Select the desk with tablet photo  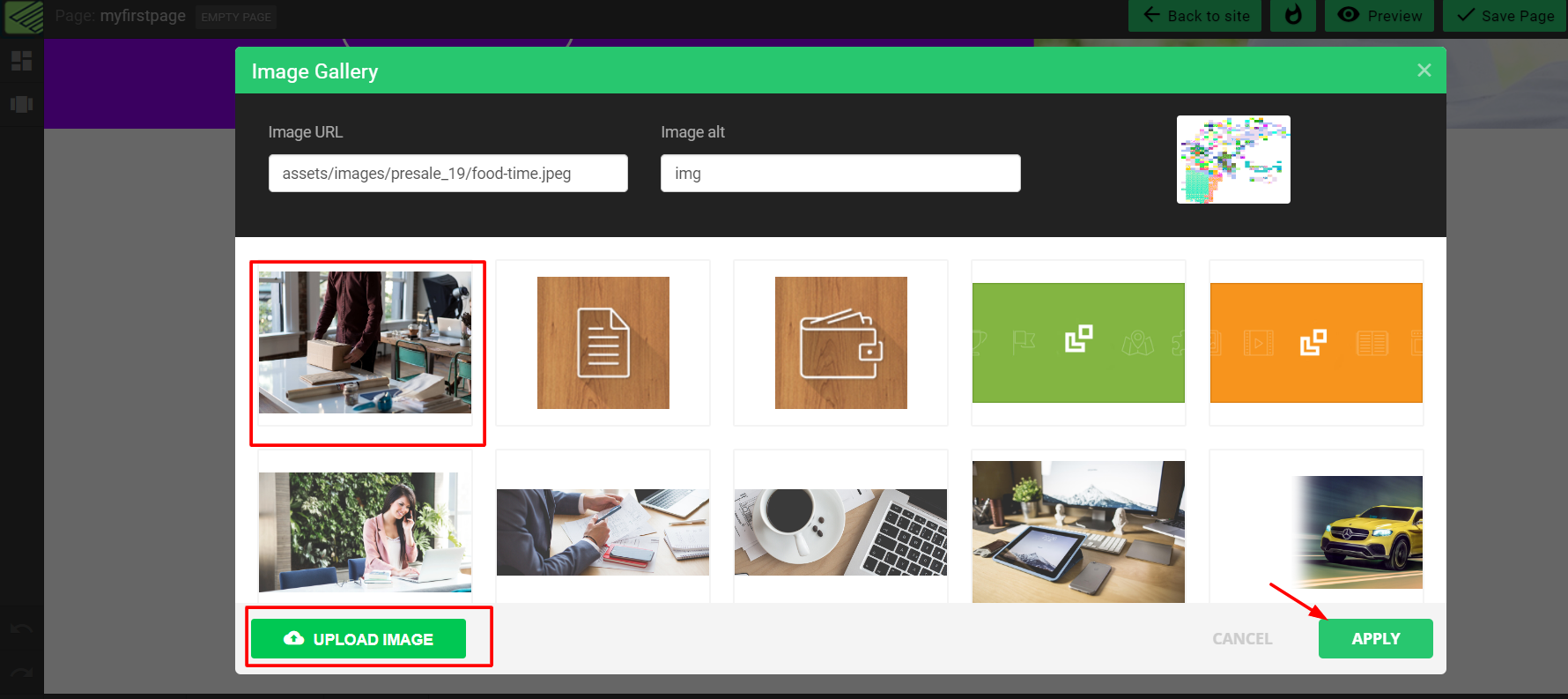1078,532
